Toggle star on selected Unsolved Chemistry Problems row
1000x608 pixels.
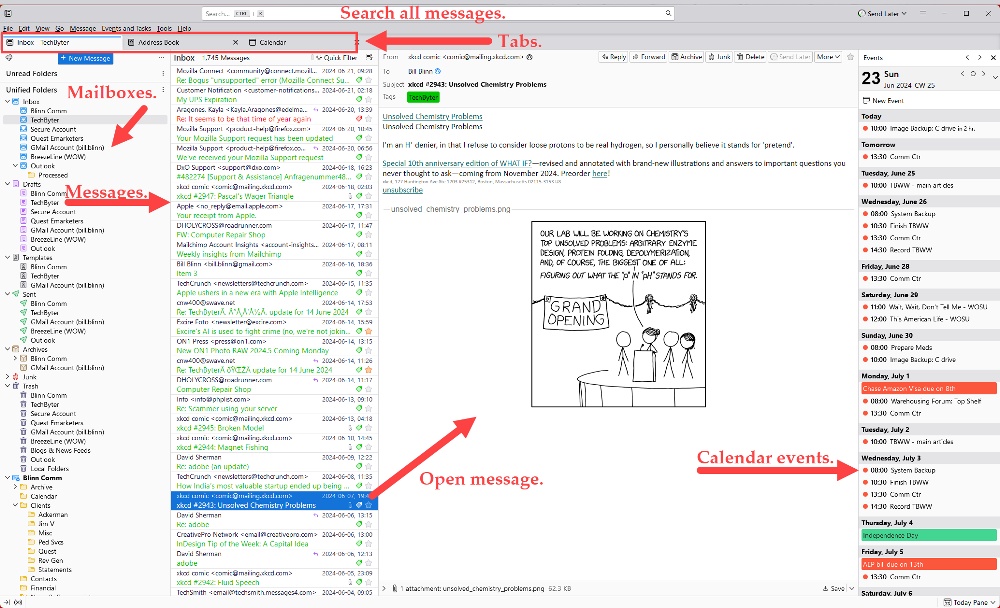pos(369,505)
